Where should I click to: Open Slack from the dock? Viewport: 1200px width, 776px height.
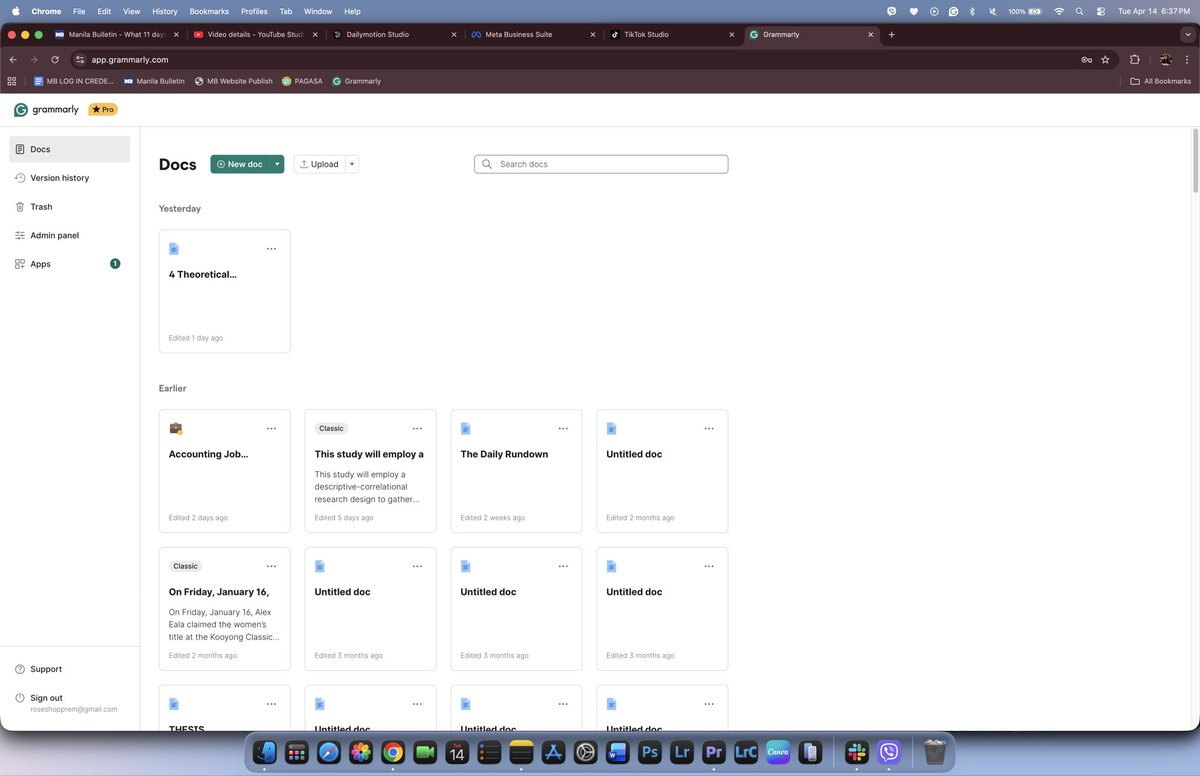click(857, 751)
